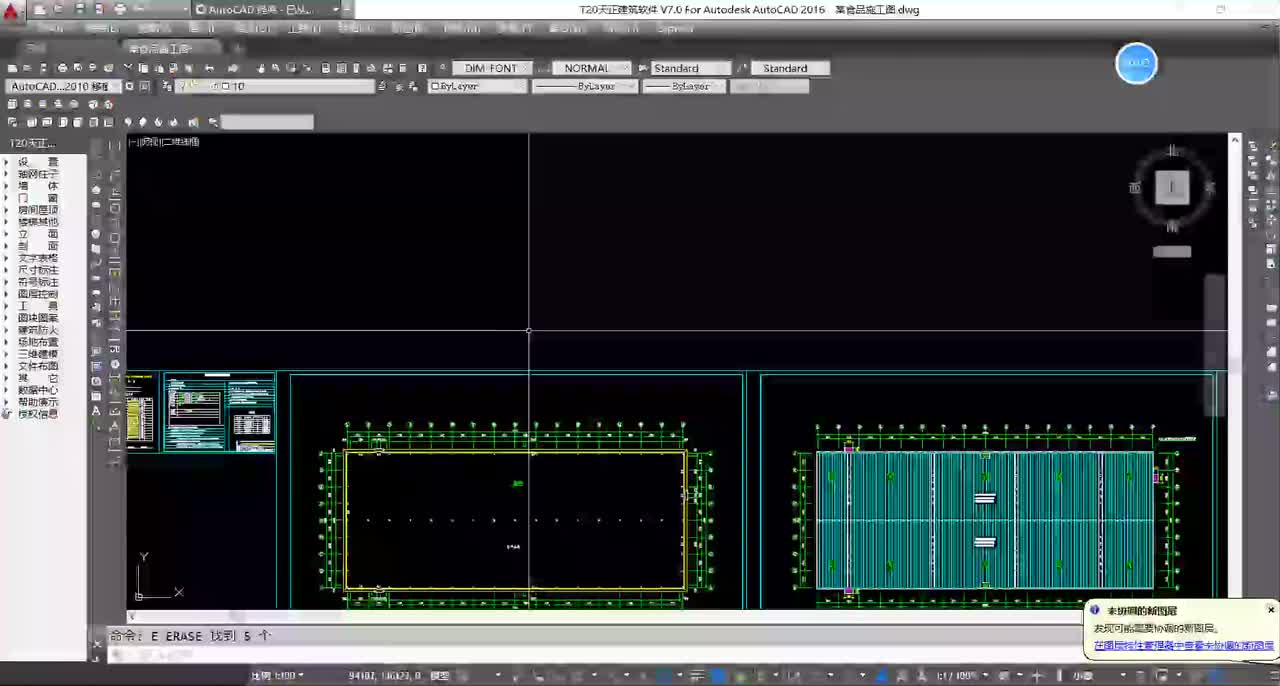Image resolution: width=1280 pixels, height=686 pixels.
Task: Click New drawing icon in standard toolbar
Action: [x=12, y=68]
